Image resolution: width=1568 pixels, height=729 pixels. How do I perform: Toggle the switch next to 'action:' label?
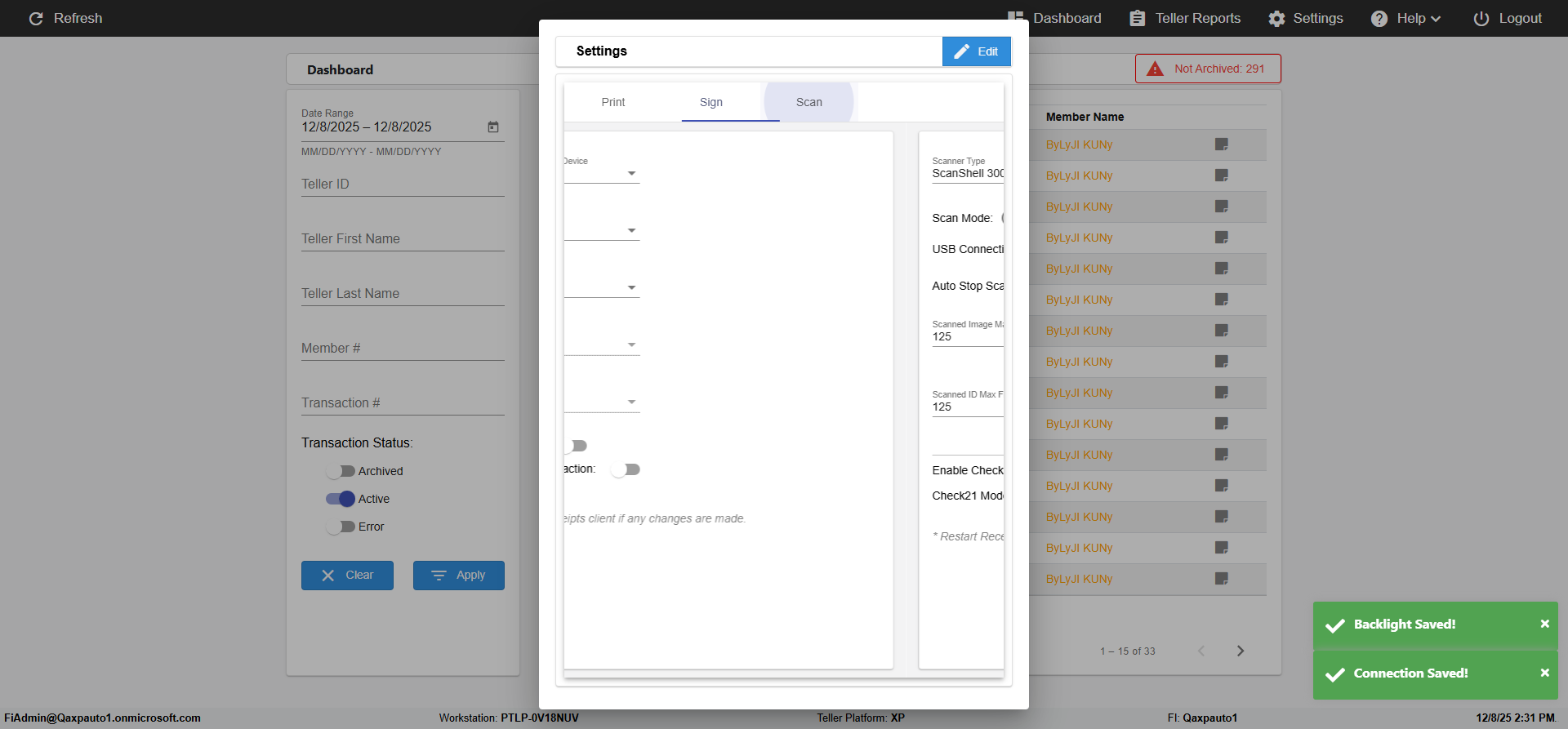pos(626,469)
